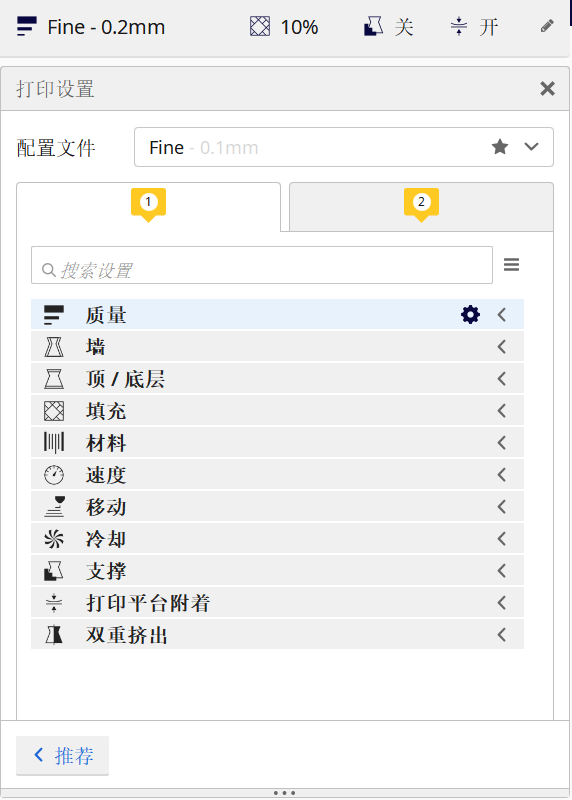The image size is (572, 800).
Task: Select the extruder 1 tab
Action: (x=148, y=207)
